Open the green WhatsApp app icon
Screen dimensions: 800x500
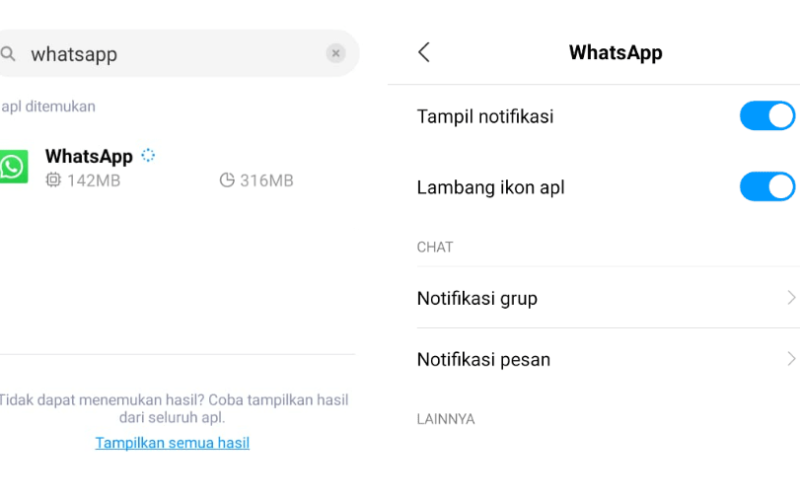click(13, 166)
